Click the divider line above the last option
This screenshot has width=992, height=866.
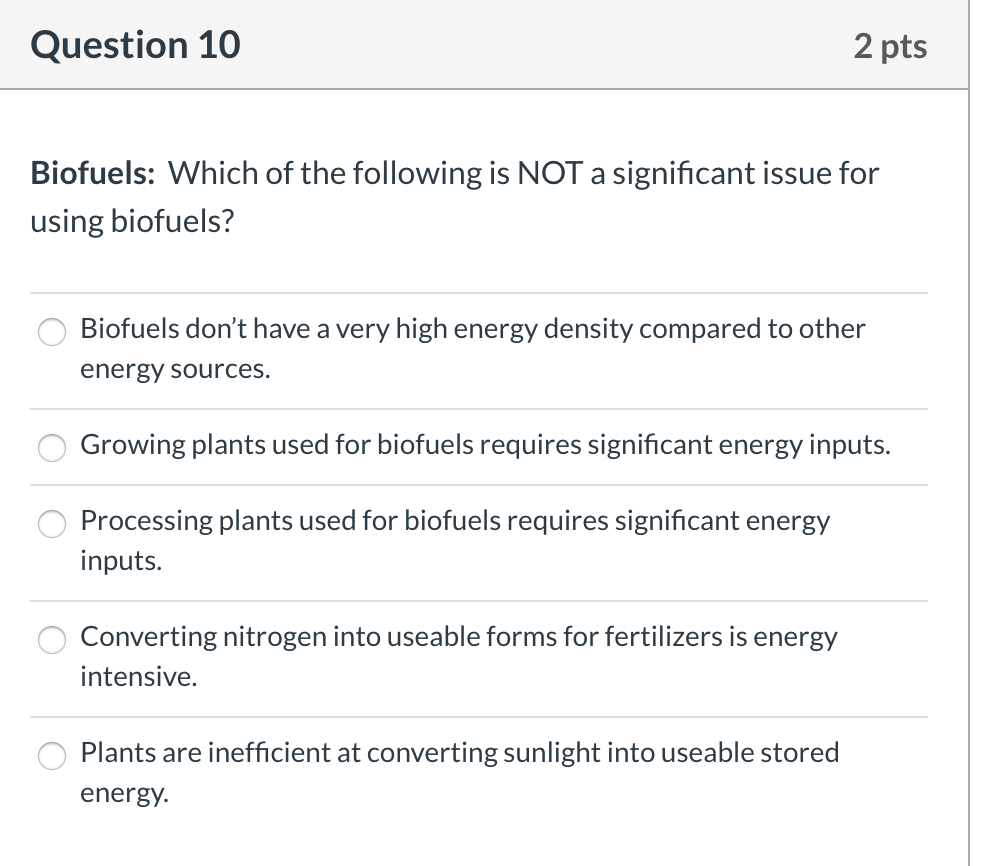pos(478,713)
